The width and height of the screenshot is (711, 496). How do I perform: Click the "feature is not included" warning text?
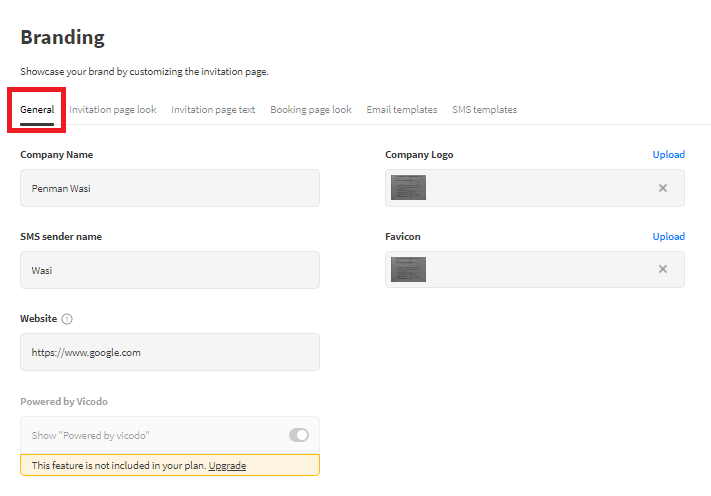(x=118, y=466)
